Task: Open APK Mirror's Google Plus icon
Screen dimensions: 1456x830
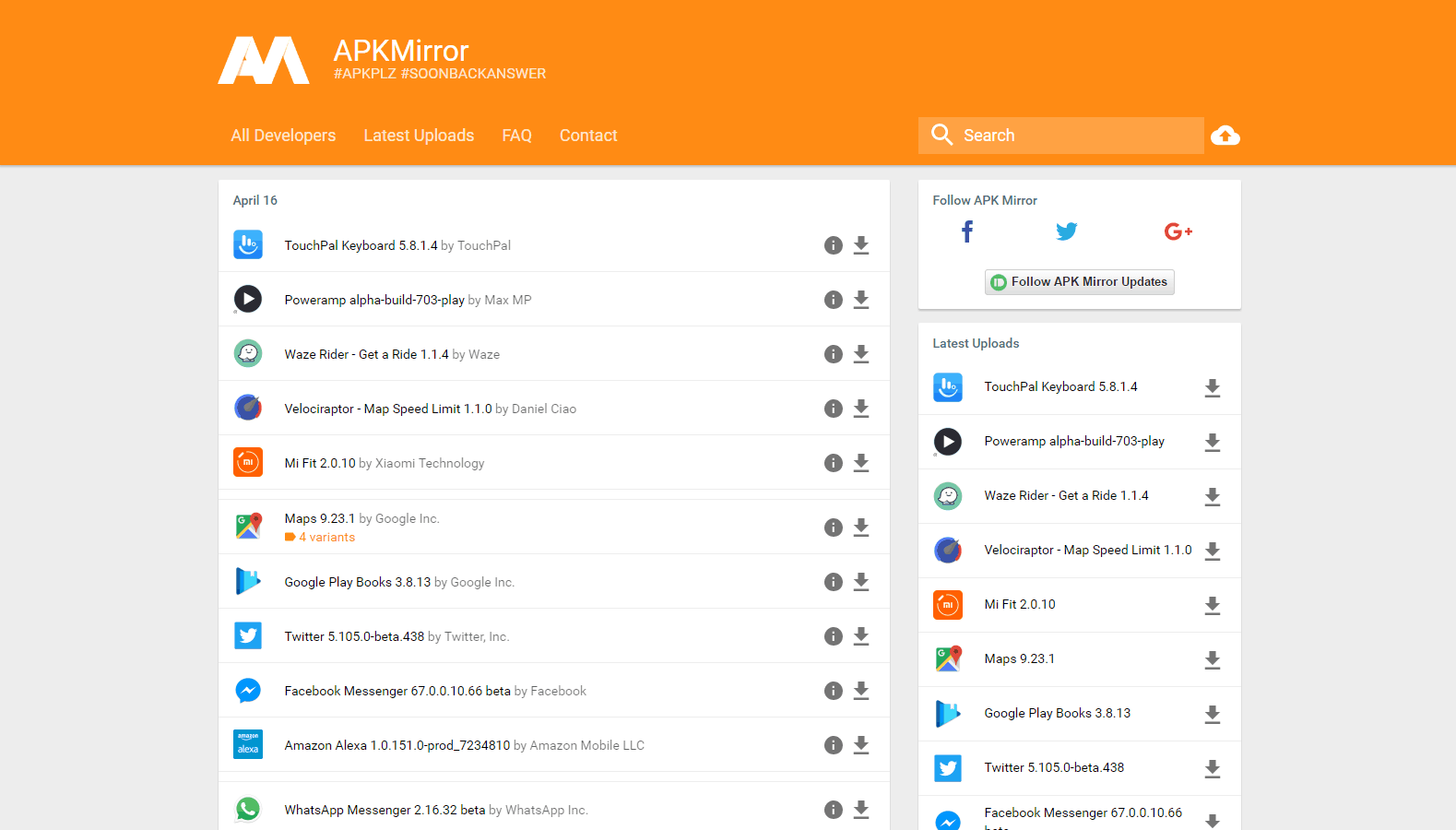Action: coord(1178,231)
